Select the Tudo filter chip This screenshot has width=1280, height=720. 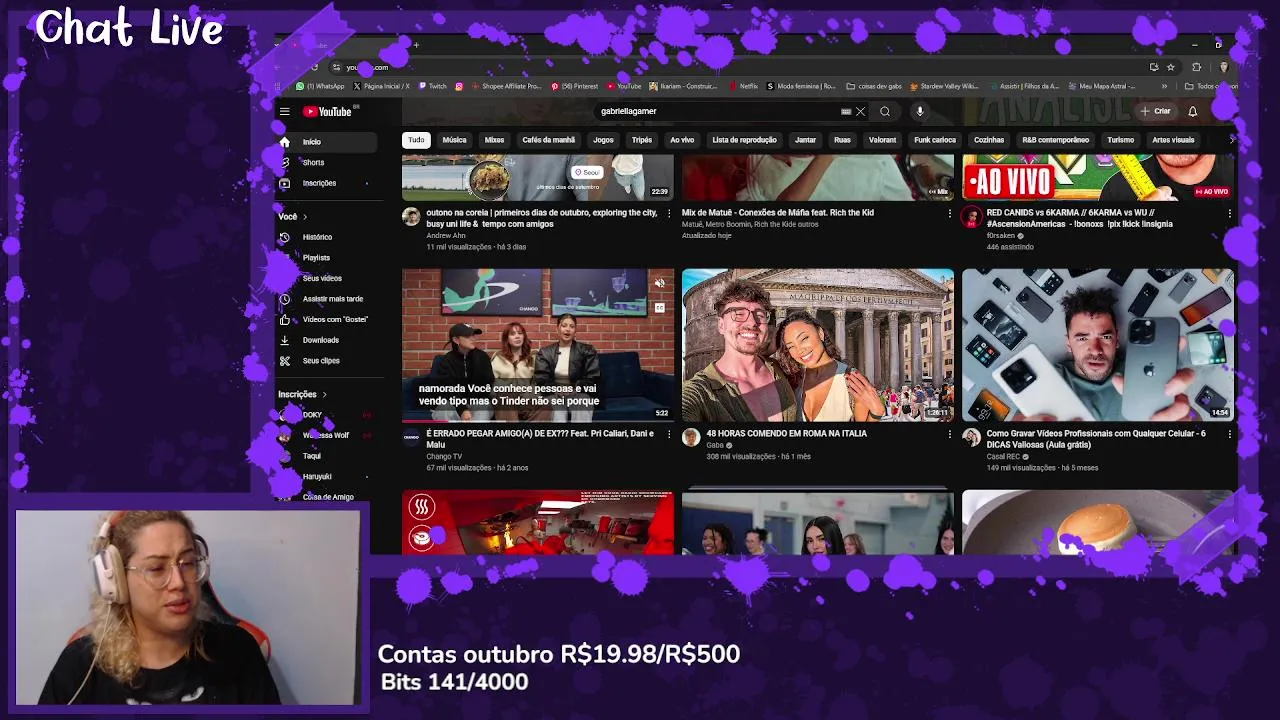point(416,140)
